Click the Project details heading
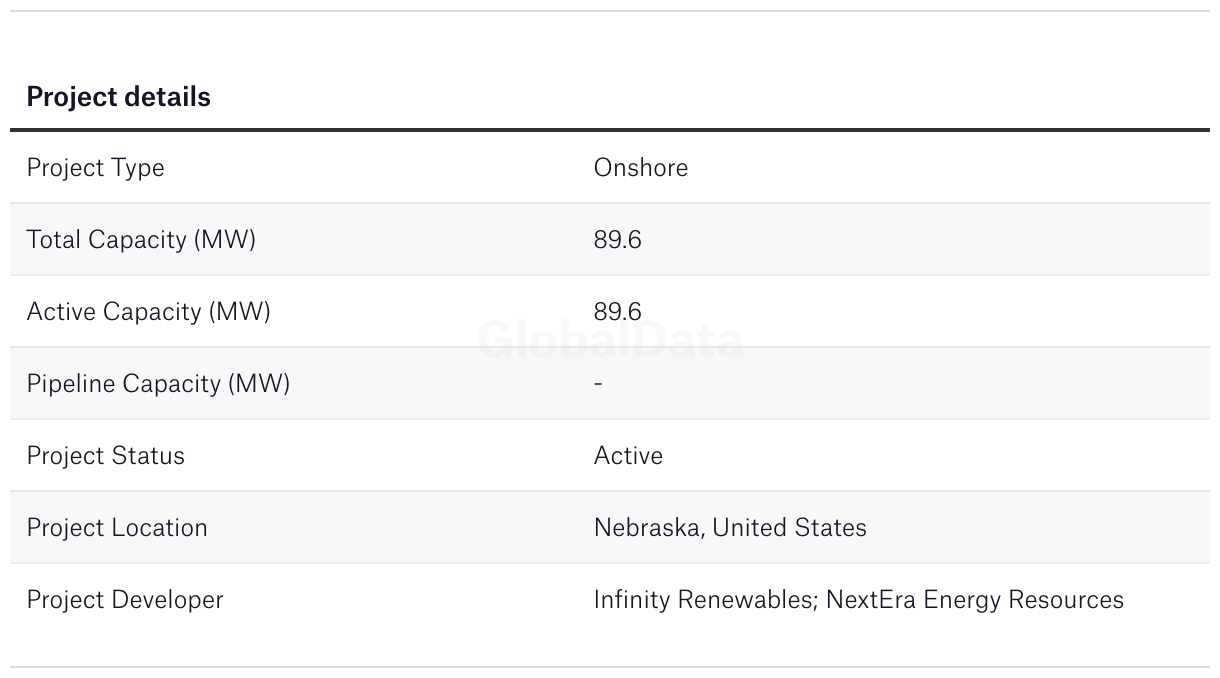 (118, 97)
